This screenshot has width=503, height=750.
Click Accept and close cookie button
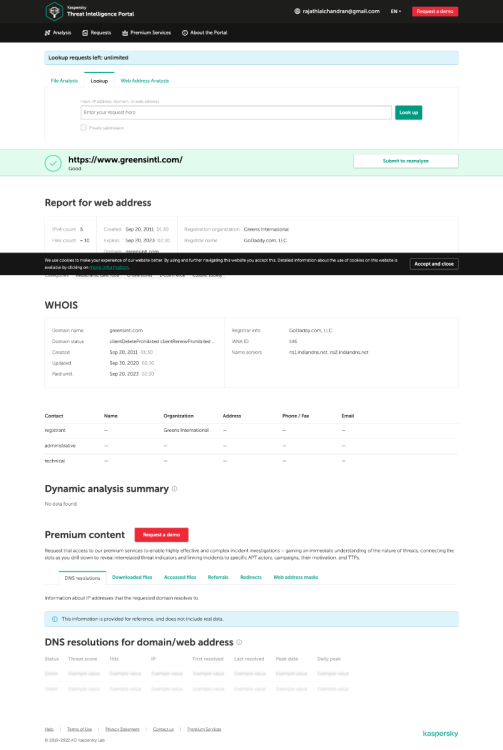(434, 264)
